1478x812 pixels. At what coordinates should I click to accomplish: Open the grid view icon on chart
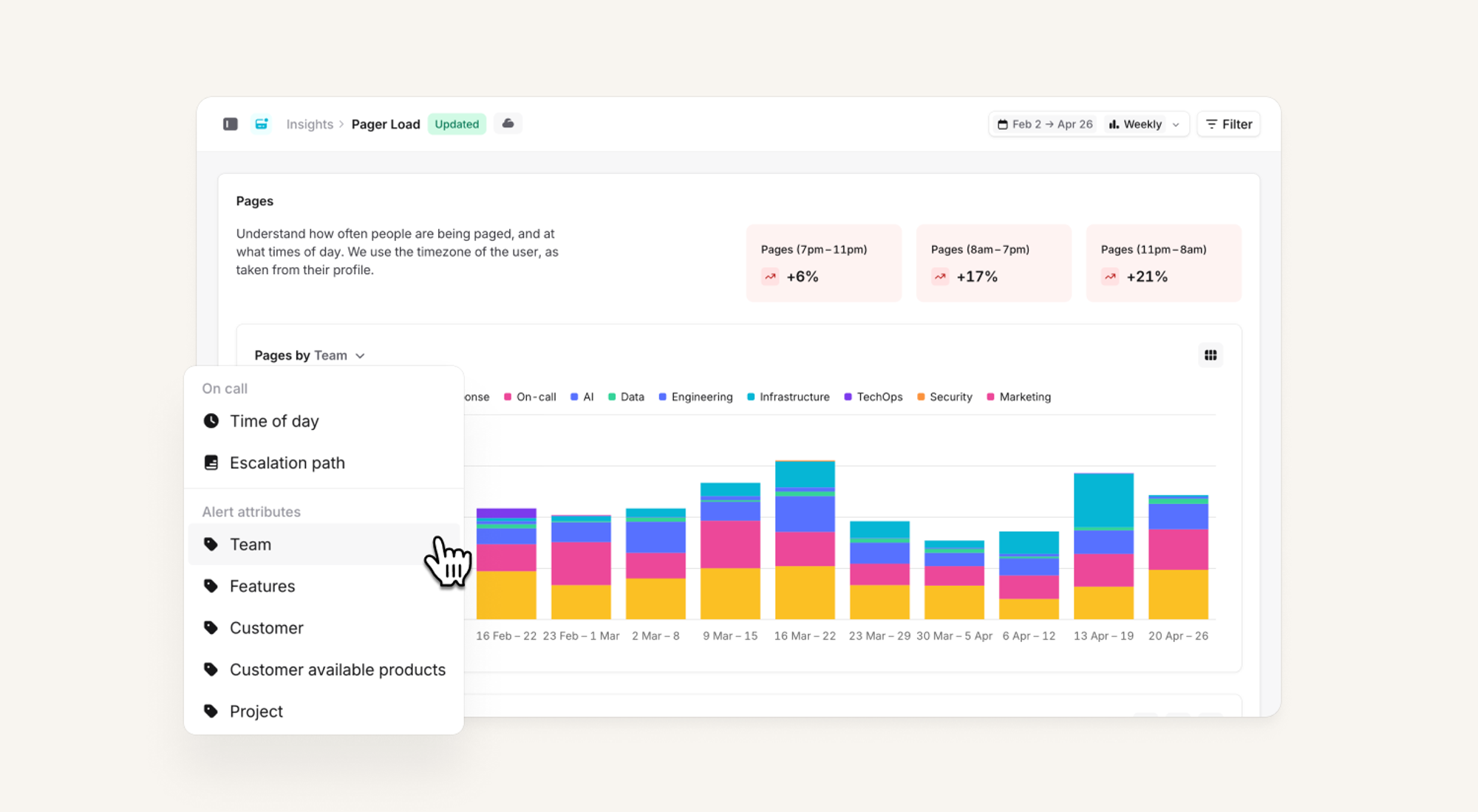pos(1210,355)
